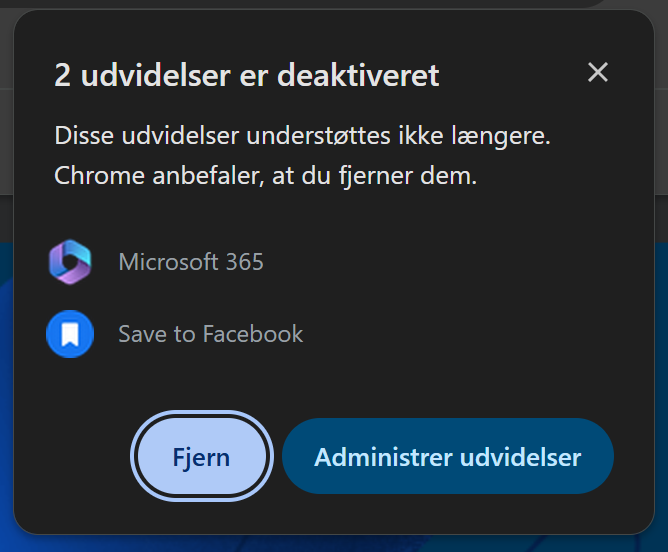Click the word "Microsoft" in the extension list
The image size is (668, 552).
[169, 262]
